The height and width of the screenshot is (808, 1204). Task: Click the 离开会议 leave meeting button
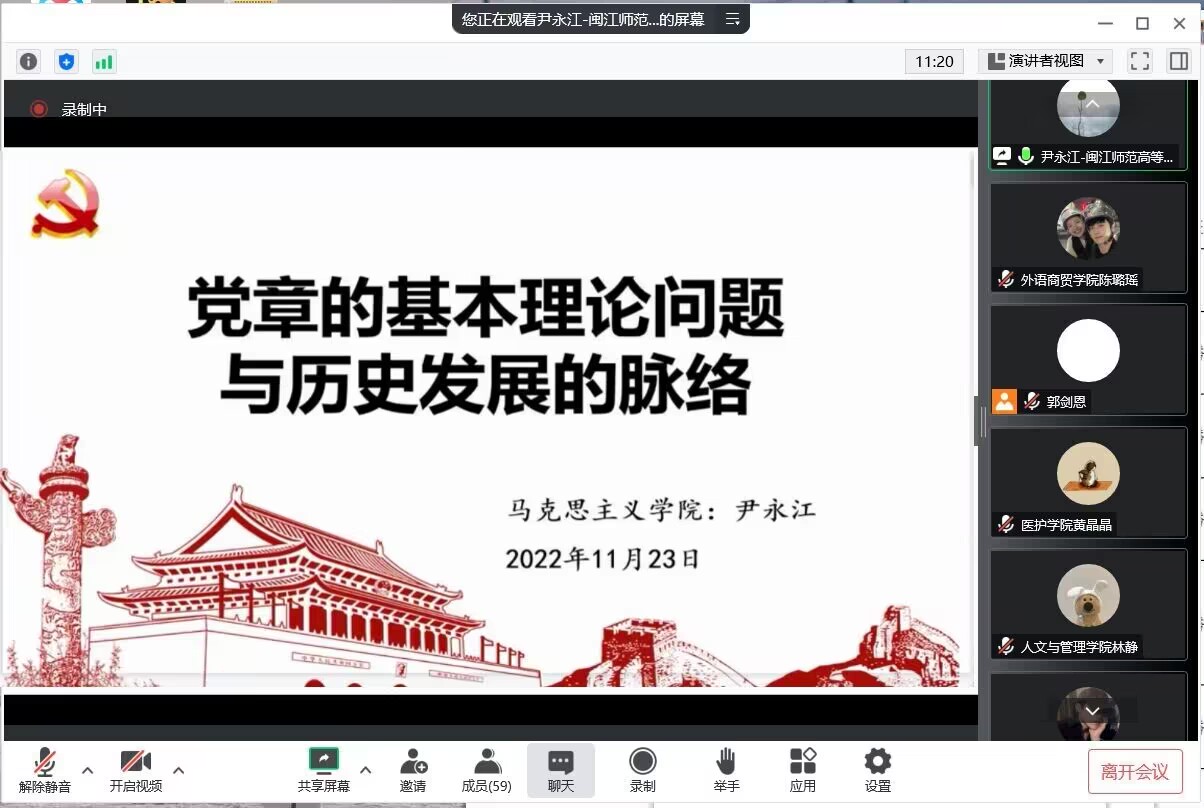[x=1134, y=771]
